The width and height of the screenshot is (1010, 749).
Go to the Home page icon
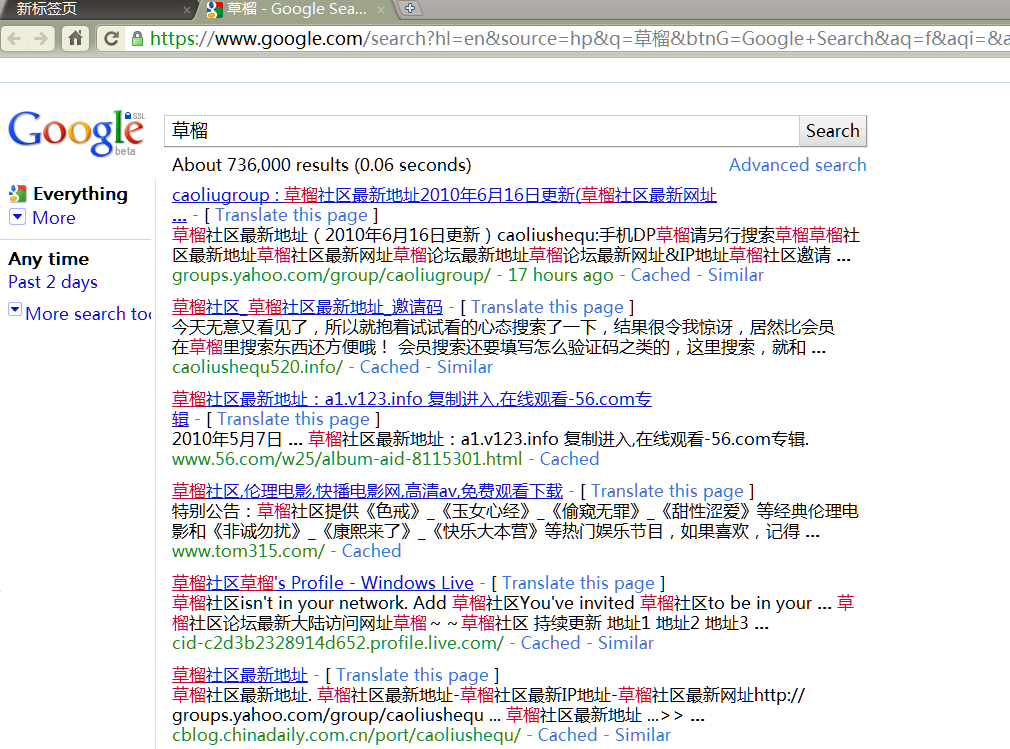(x=75, y=39)
